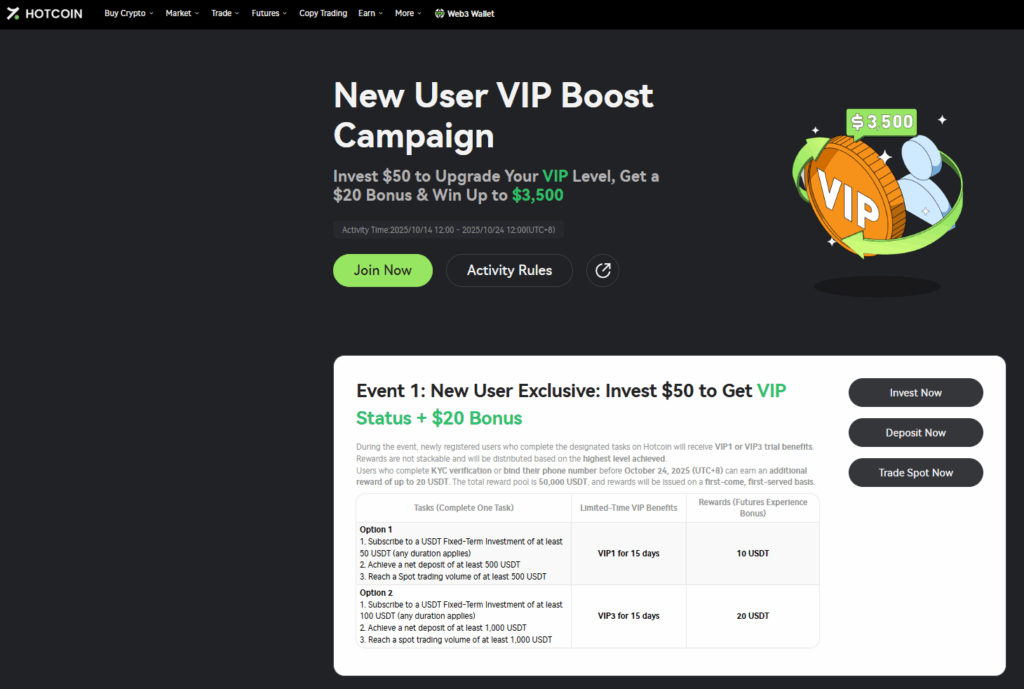The height and width of the screenshot is (689, 1024).
Task: Open the Futures dropdown menu
Action: tap(269, 13)
